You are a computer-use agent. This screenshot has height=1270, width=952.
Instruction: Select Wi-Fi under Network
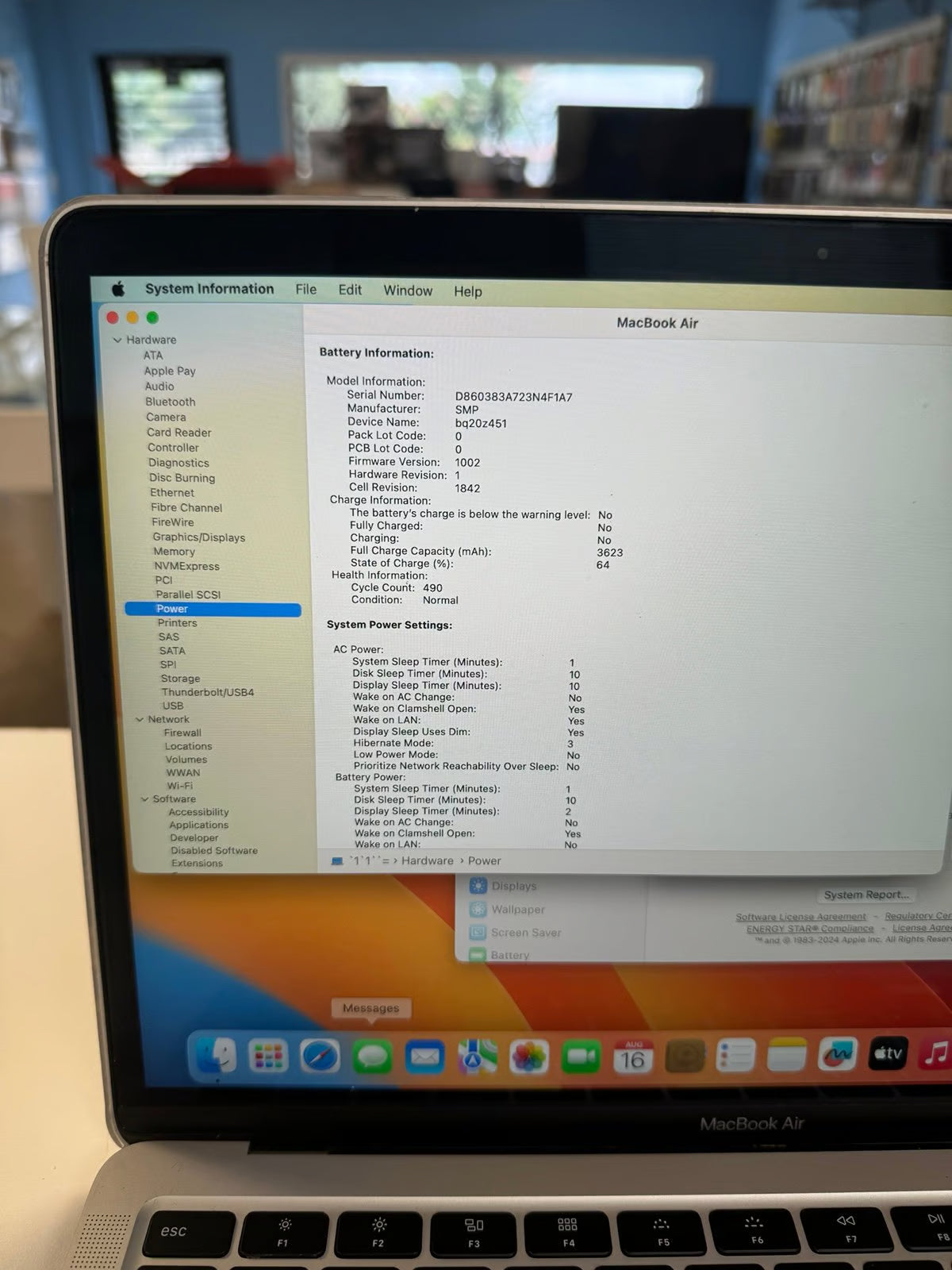(179, 786)
